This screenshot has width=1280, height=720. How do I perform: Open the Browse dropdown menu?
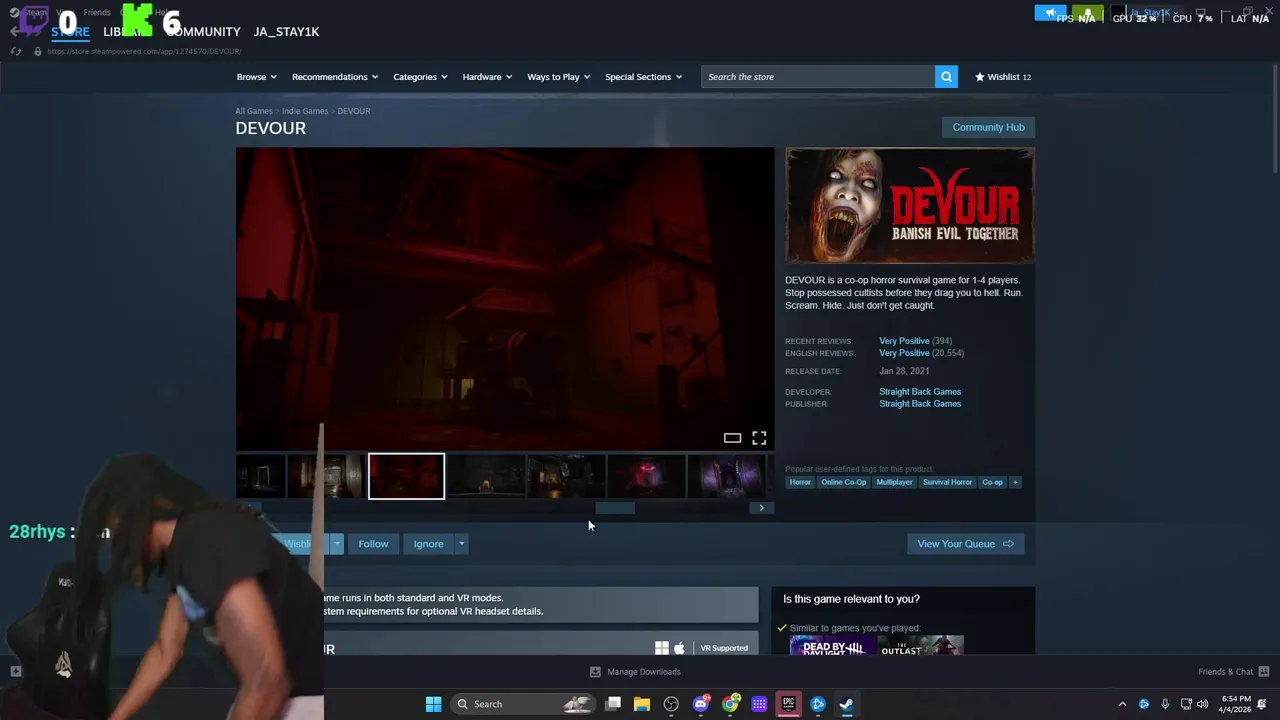coord(256,77)
